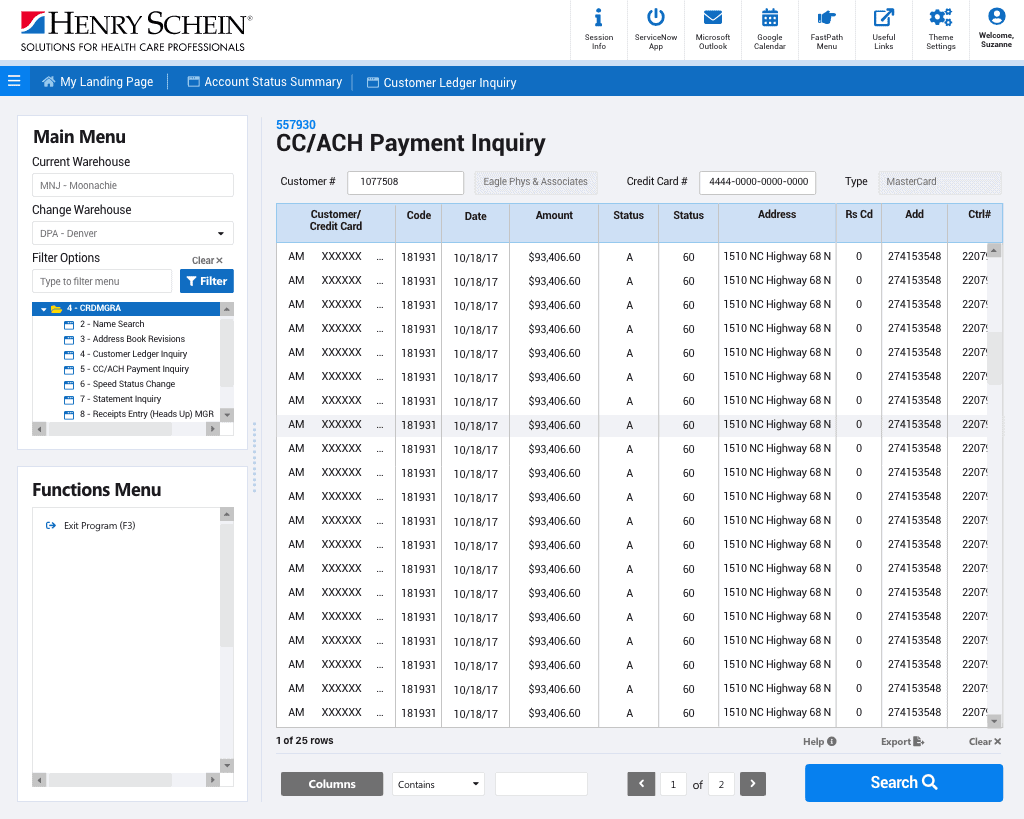Screen dimensions: 1024x819
Task: Switch to Customer Ledger Inquiry tab
Action: click(x=441, y=82)
